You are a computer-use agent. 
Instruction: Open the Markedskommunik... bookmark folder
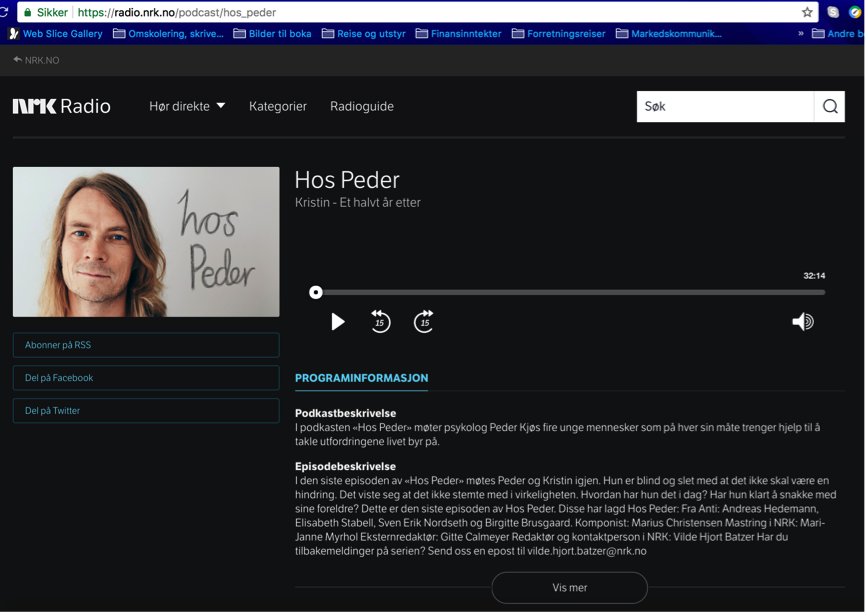pyautogui.click(x=669, y=34)
